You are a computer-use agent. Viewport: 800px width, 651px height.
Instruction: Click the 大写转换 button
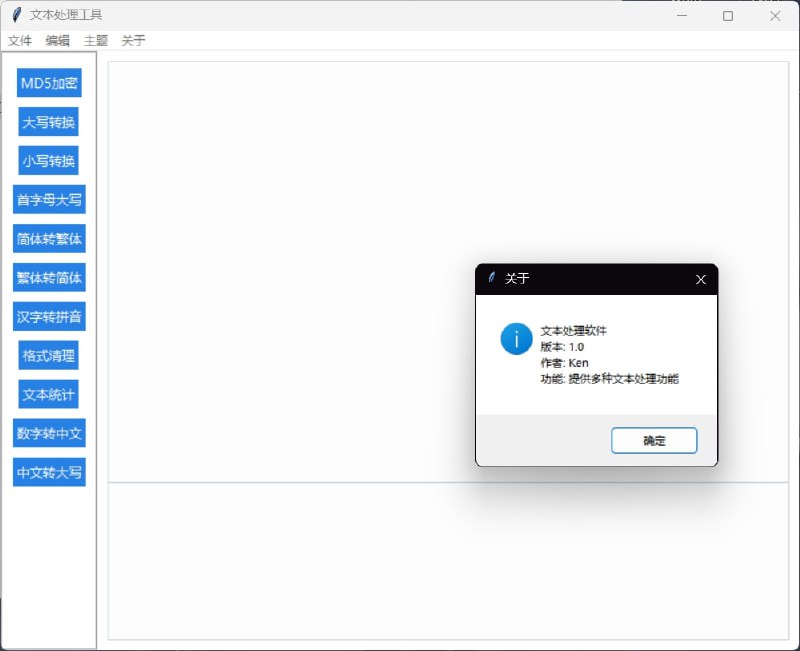tap(48, 121)
